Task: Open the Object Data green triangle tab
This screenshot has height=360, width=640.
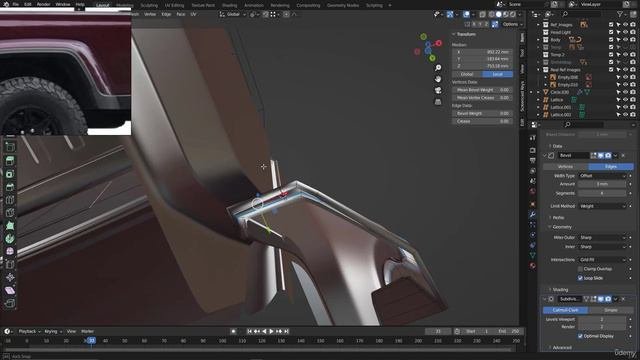Action: [x=532, y=255]
